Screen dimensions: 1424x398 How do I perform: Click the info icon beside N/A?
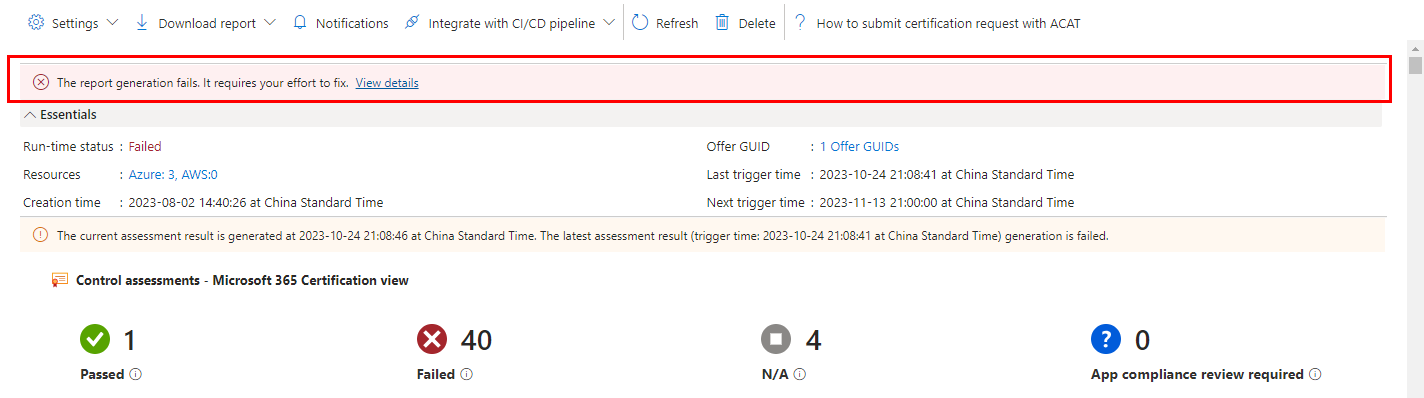pos(800,375)
